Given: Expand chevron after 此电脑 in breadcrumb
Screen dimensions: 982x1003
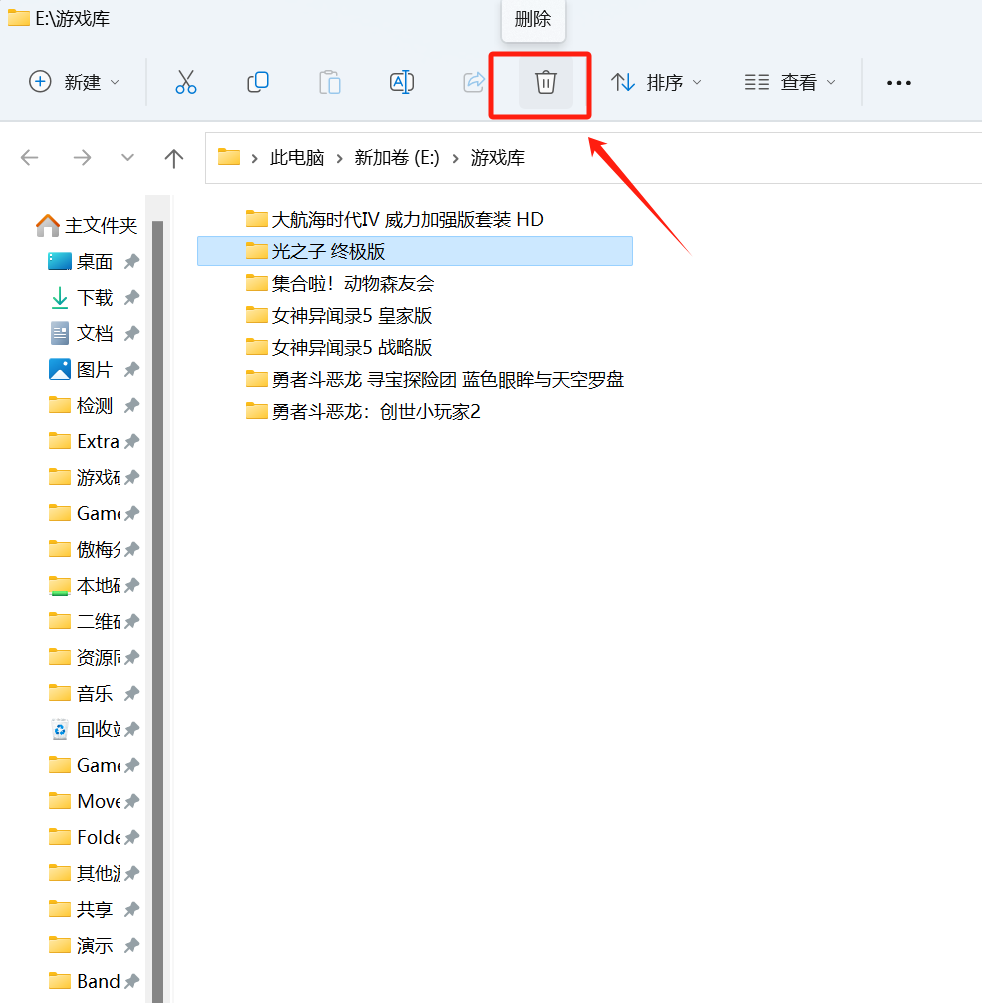Looking at the screenshot, I should click(x=340, y=158).
